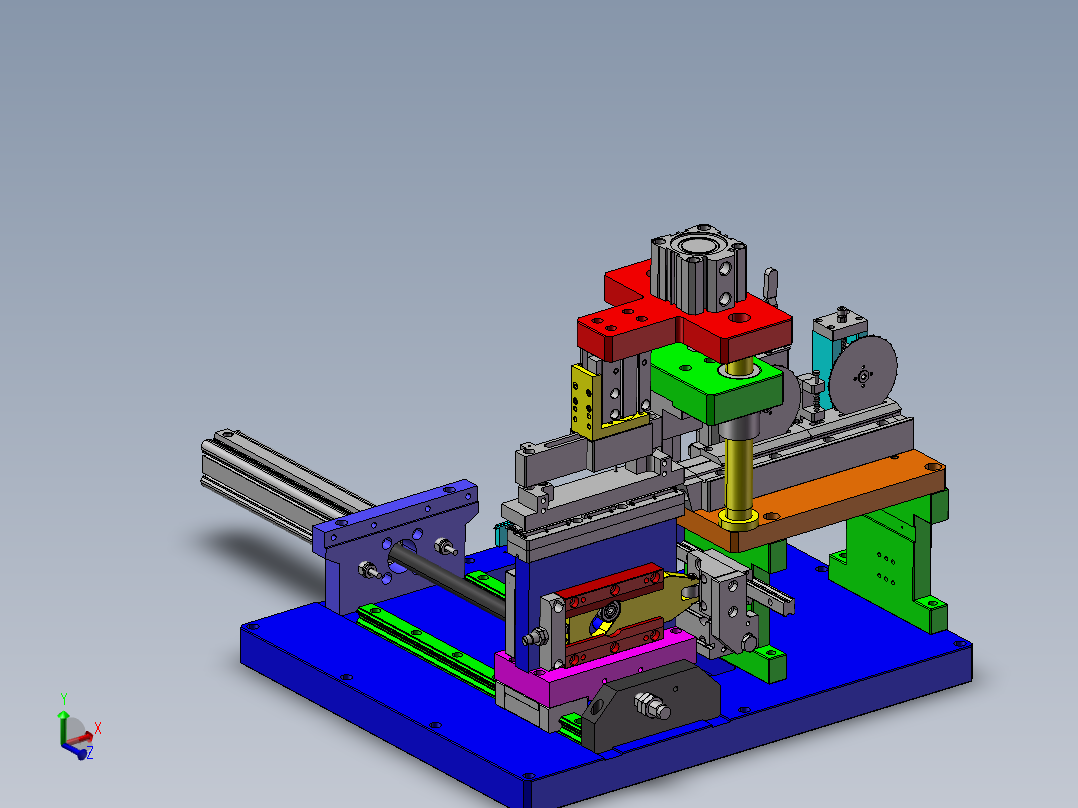Viewport: 1078px width, 808px height.
Task: Click the red X axis on the orientation triad
Action: 80,739
